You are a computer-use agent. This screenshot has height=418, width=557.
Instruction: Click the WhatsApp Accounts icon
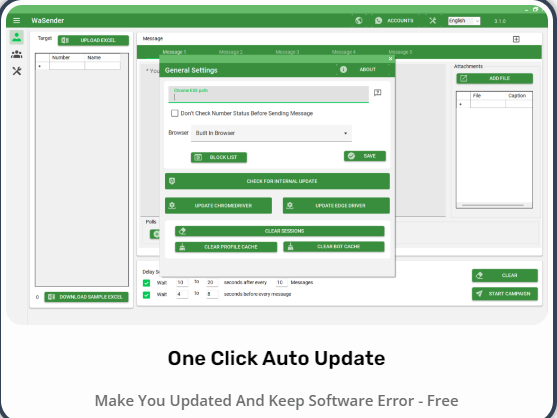(x=378, y=21)
